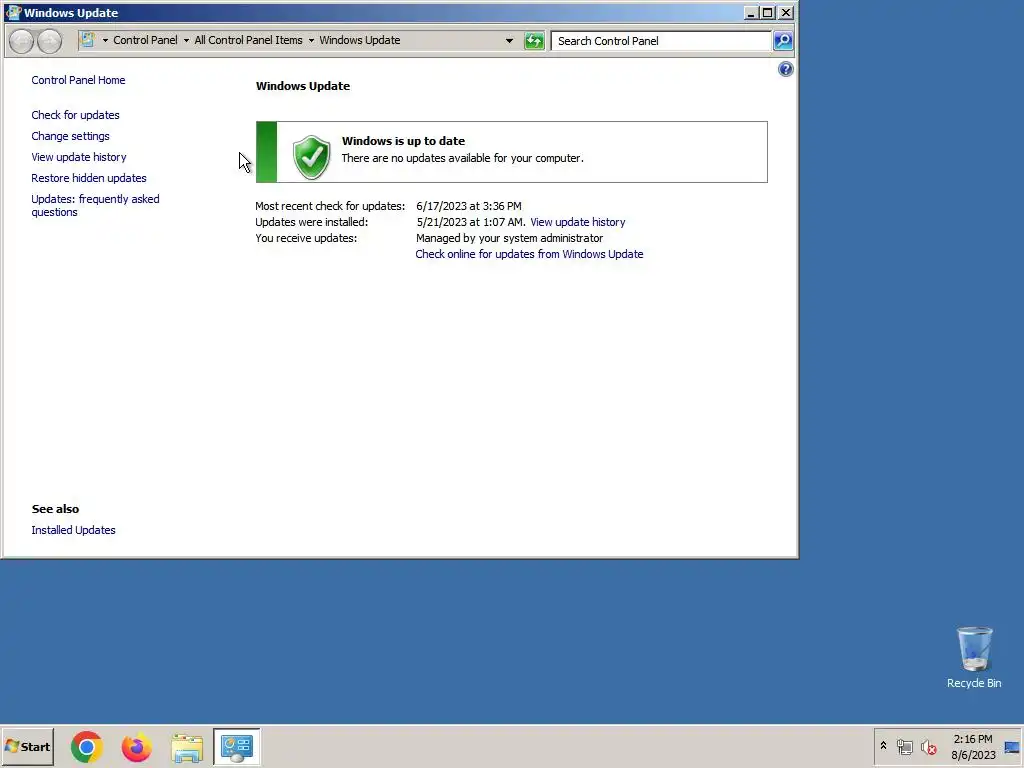Viewport: 1024px width, 768px height.
Task: Click View update history beside install date
Action: (577, 222)
